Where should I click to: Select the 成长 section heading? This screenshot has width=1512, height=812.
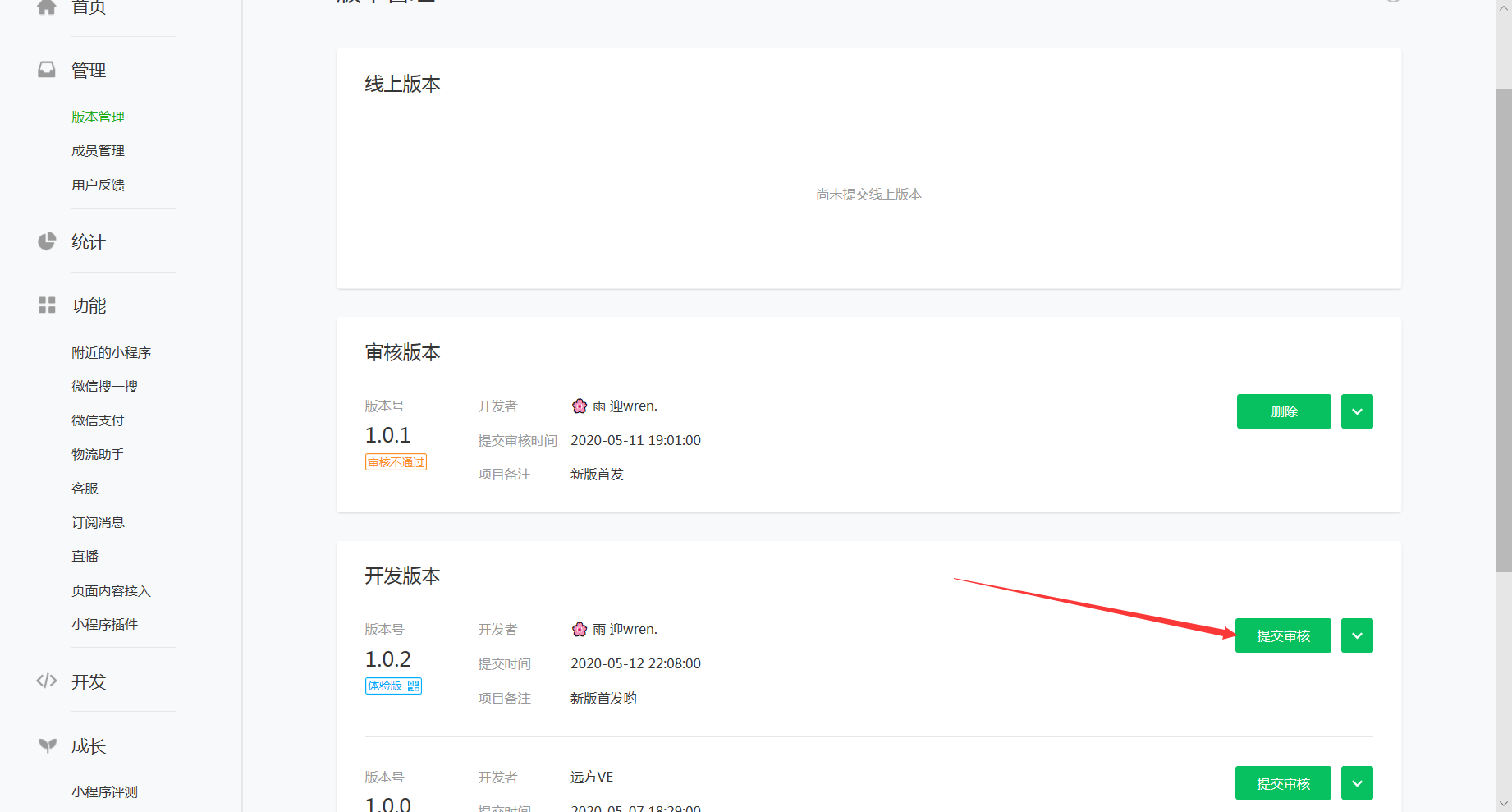click(x=89, y=745)
